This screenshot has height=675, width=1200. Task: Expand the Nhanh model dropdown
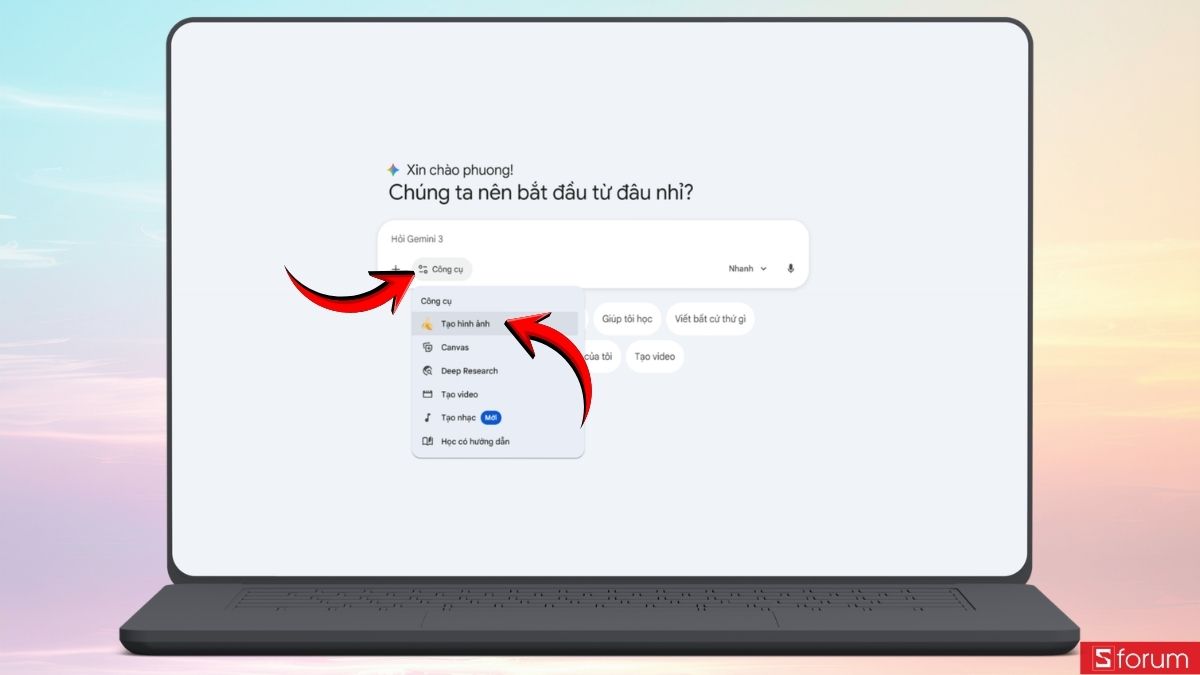click(747, 269)
